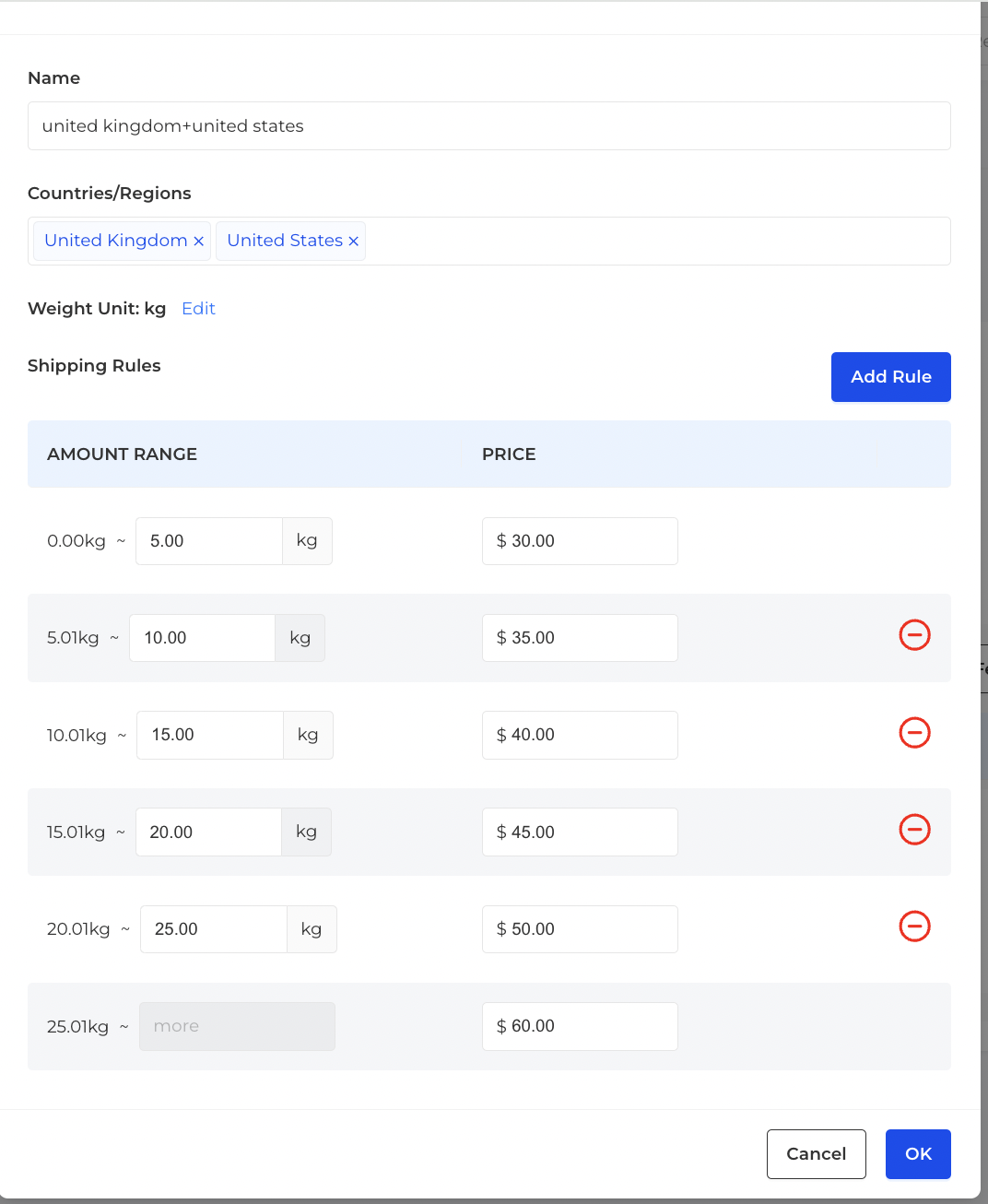The width and height of the screenshot is (988, 1204).
Task: Cancel the shipping zone dialog
Action: tap(816, 1154)
